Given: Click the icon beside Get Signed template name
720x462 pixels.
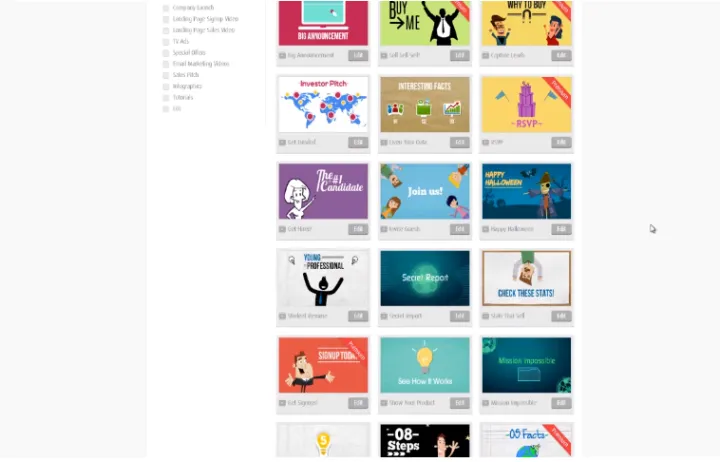Looking at the screenshot, I should pos(282,403).
